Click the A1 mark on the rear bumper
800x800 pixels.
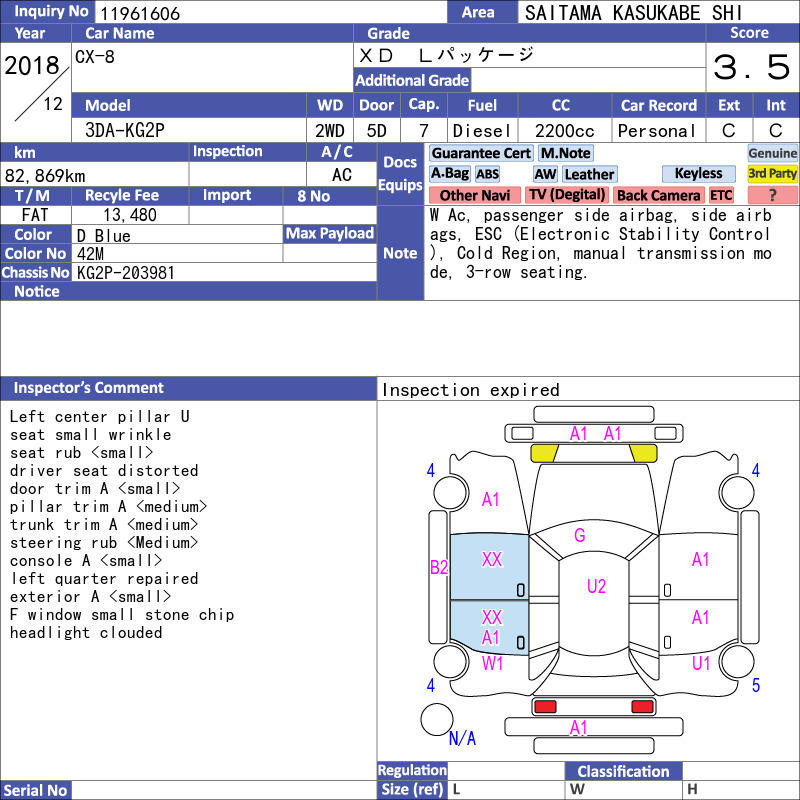coord(579,728)
